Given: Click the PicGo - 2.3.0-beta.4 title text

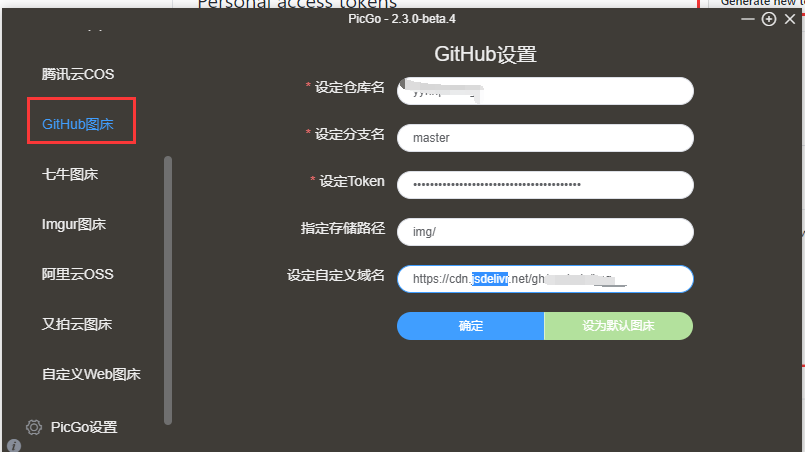Looking at the screenshot, I should (402, 19).
